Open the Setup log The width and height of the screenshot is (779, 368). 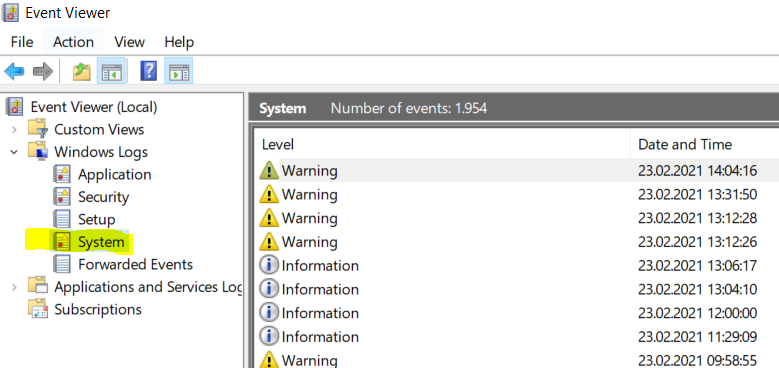coord(96,220)
